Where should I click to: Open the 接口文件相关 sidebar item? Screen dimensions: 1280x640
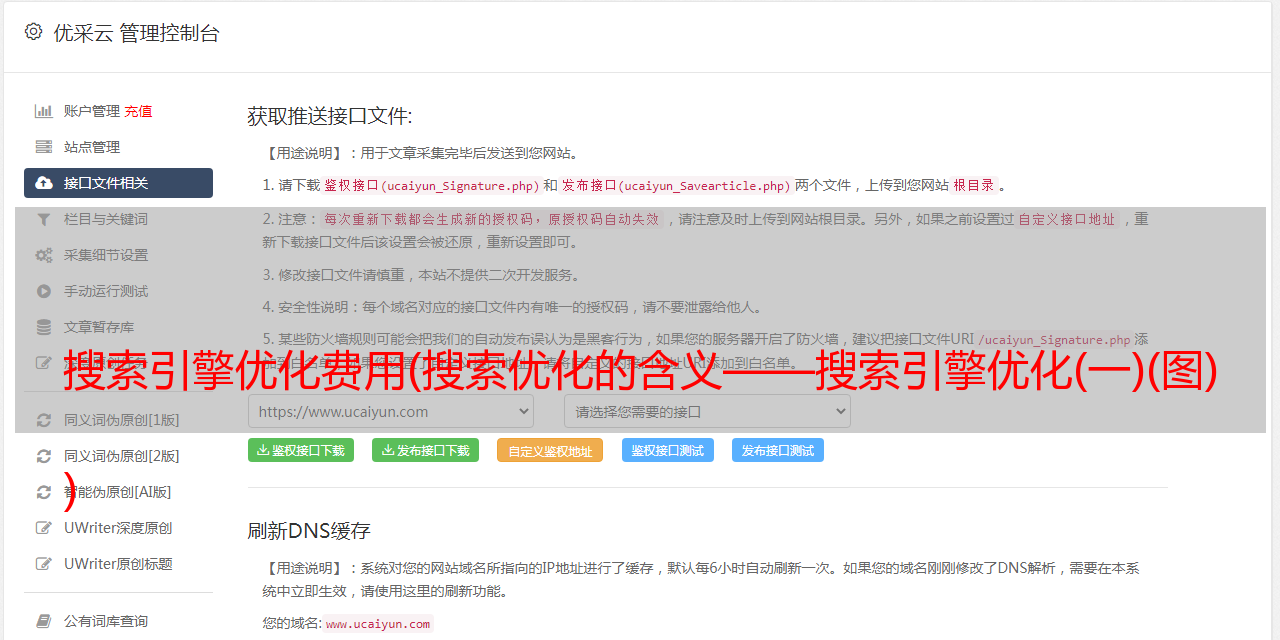(x=118, y=183)
